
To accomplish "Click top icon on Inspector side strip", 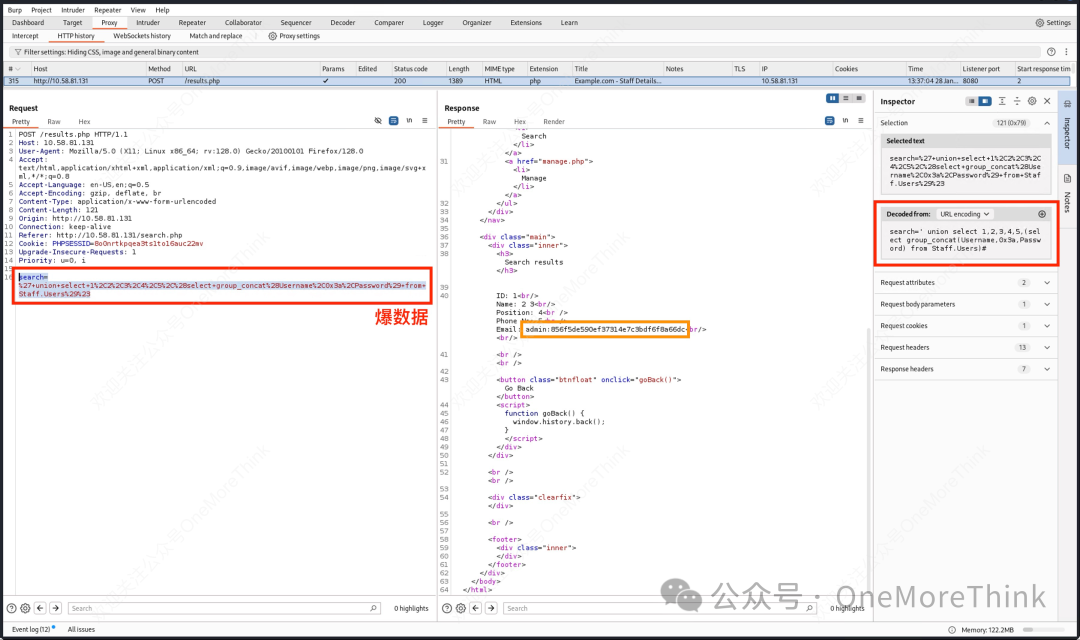I will [1067, 105].
